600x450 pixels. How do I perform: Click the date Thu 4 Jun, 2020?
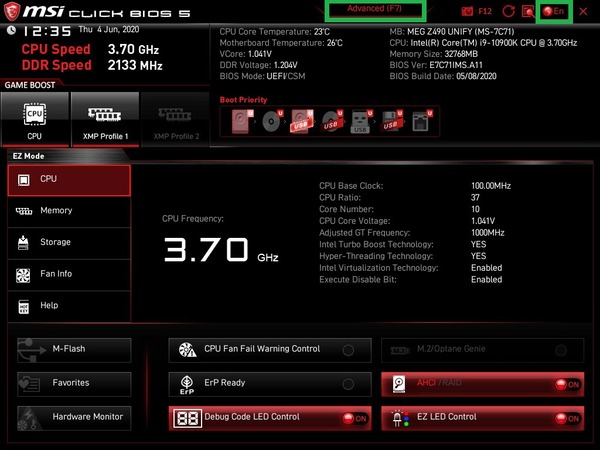pos(109,29)
